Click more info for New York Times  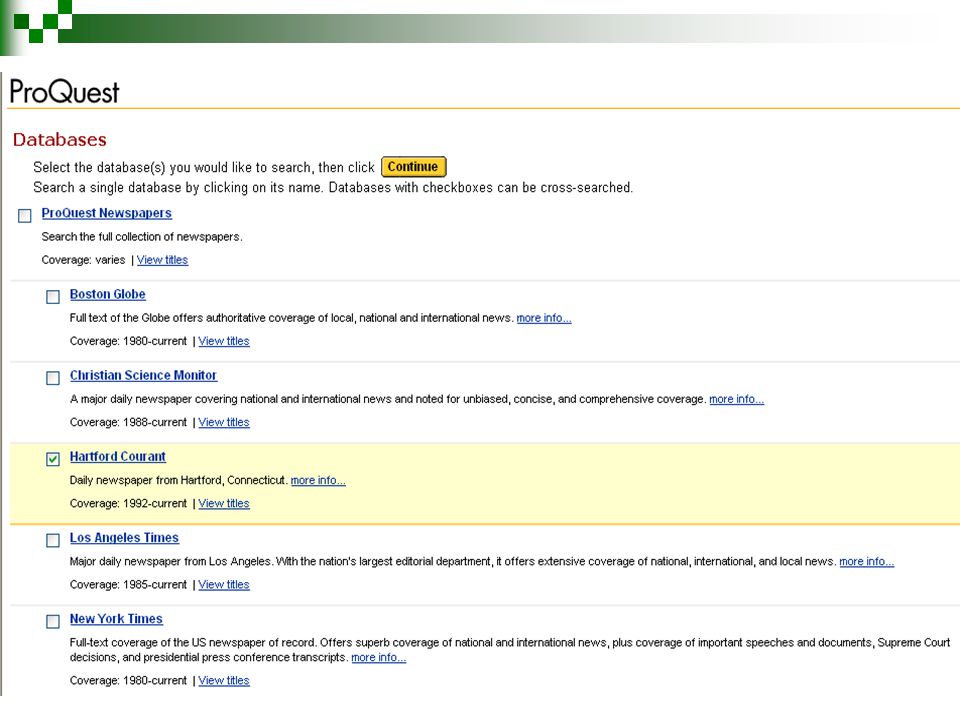tap(378, 657)
